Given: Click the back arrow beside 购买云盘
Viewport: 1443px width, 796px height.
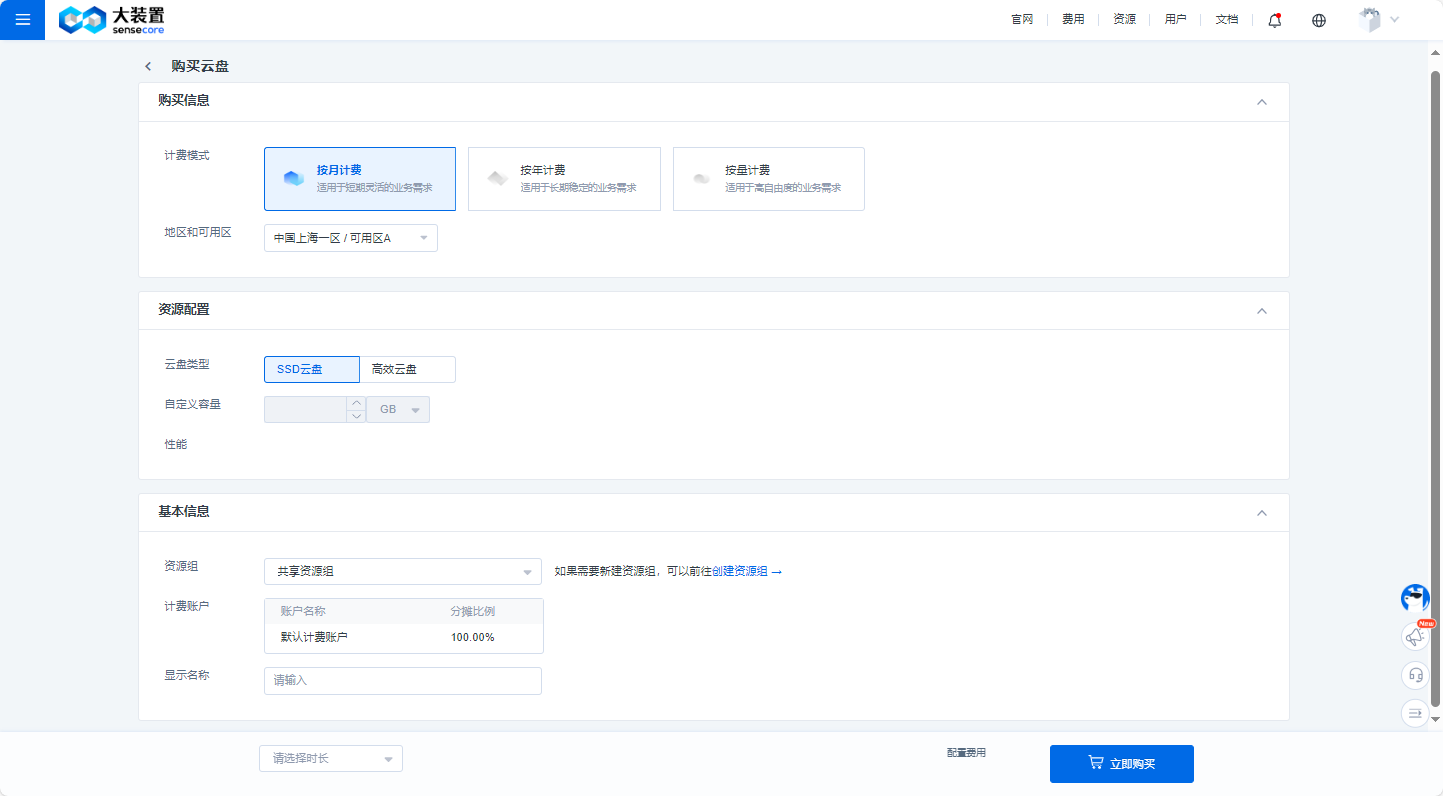Looking at the screenshot, I should [x=148, y=67].
